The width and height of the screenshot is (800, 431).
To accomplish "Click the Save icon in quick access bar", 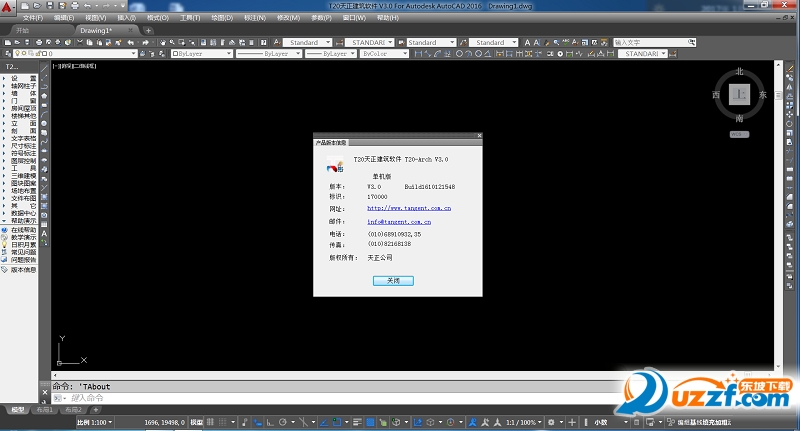I will pyautogui.click(x=50, y=6).
